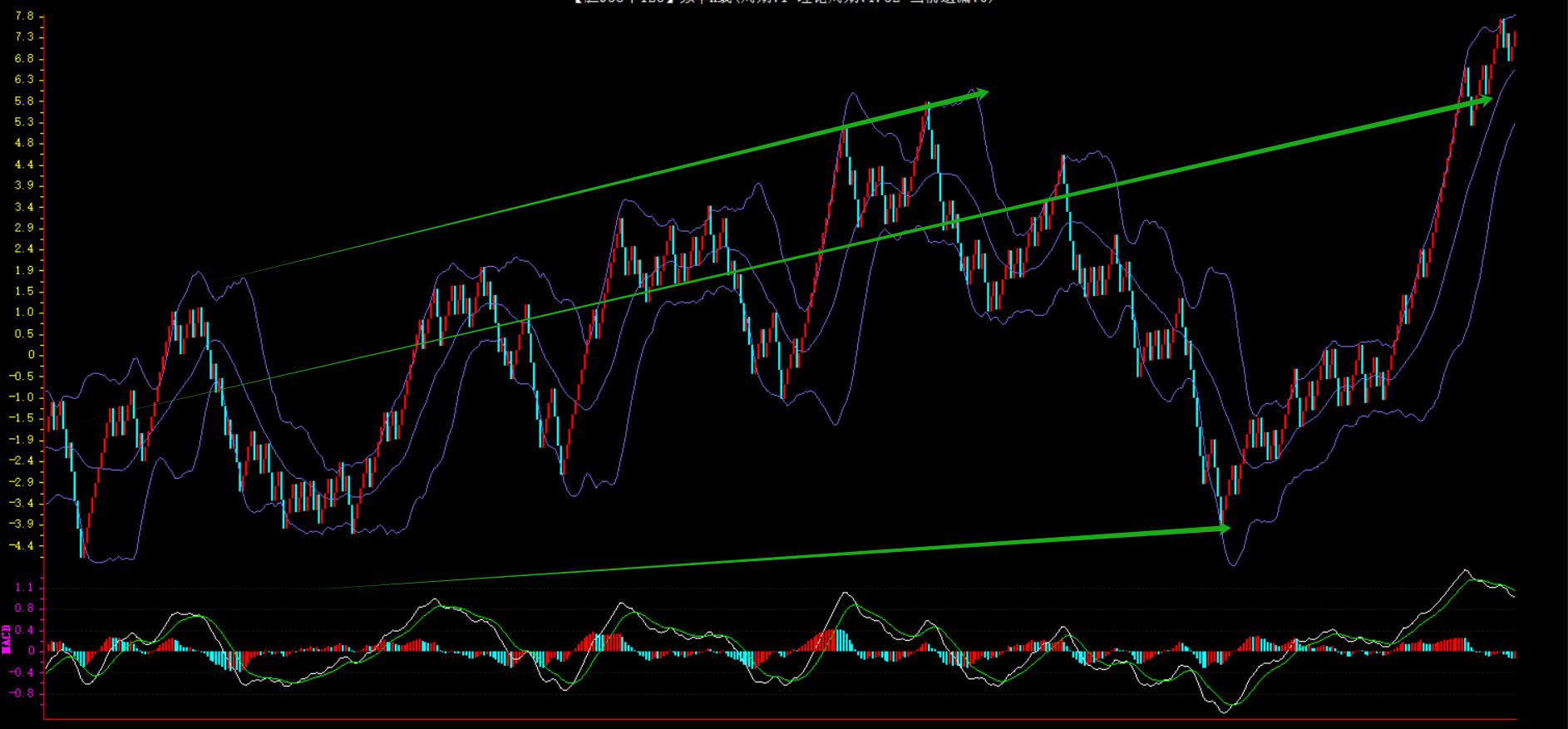Image resolution: width=1568 pixels, height=729 pixels.
Task: Select the yellow 0 price axis label
Action: tap(30, 355)
